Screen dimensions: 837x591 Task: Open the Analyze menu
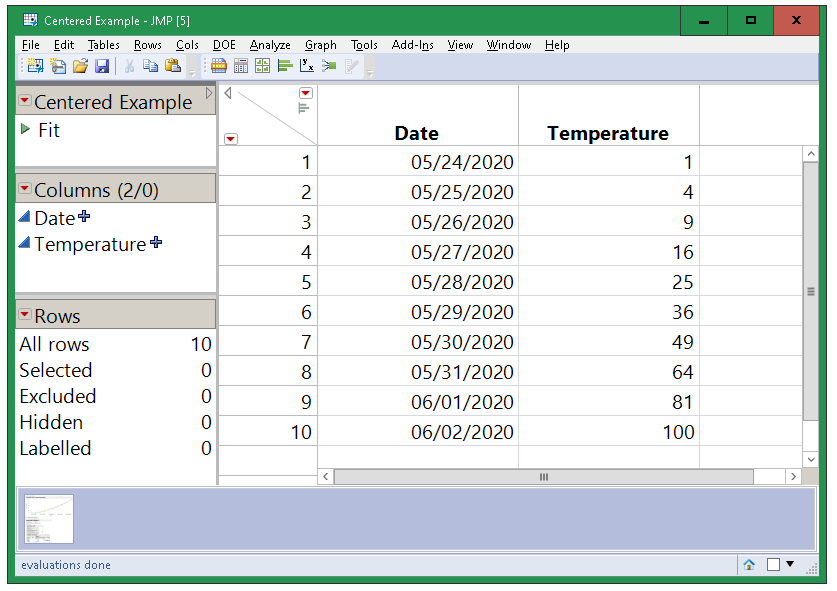coord(270,45)
